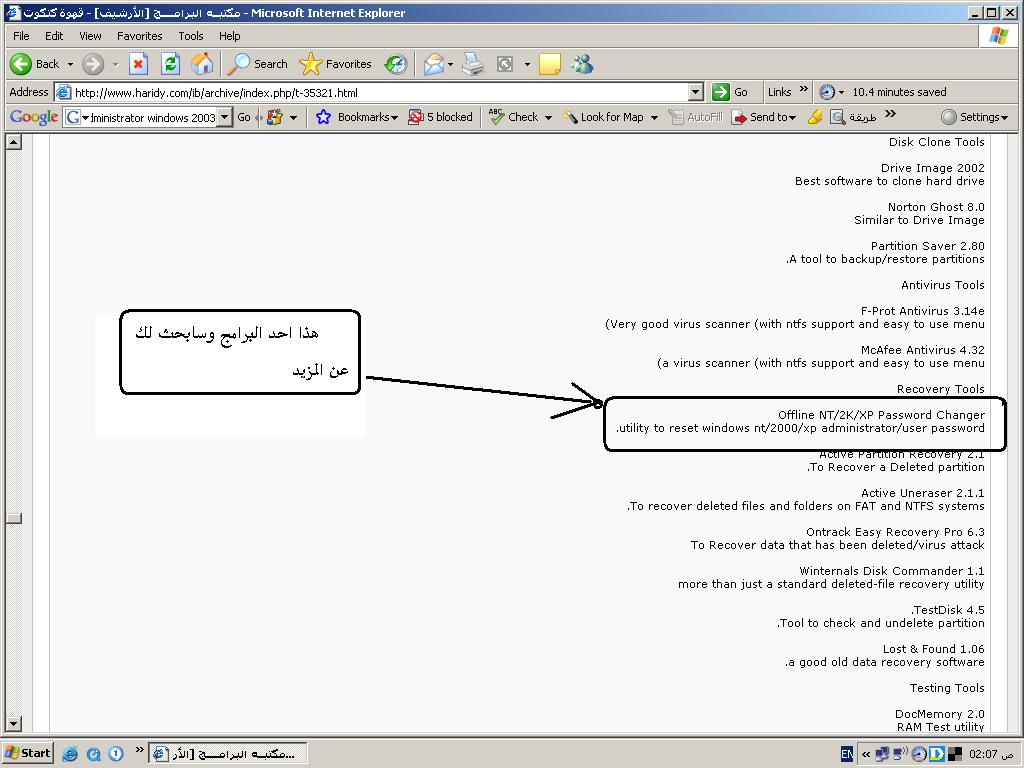
Task: Go to the Home page
Action: [x=202, y=64]
